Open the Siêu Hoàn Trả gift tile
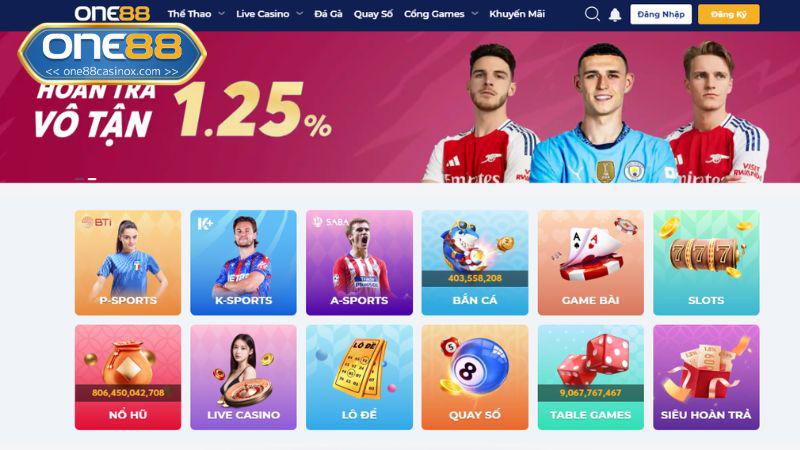This screenshot has width=800, height=450. click(706, 377)
